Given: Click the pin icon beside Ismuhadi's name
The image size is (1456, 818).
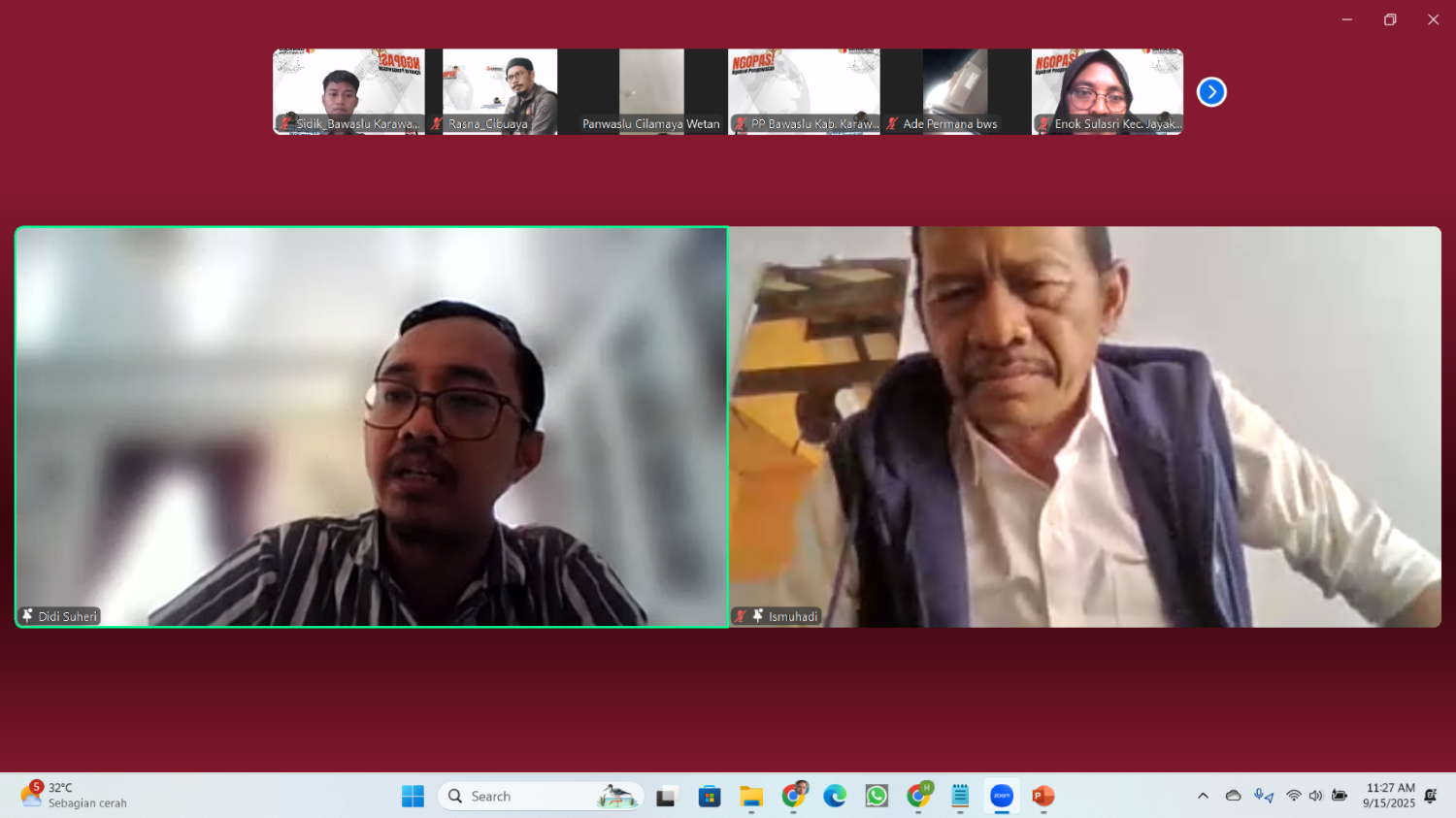Looking at the screenshot, I should click(757, 616).
